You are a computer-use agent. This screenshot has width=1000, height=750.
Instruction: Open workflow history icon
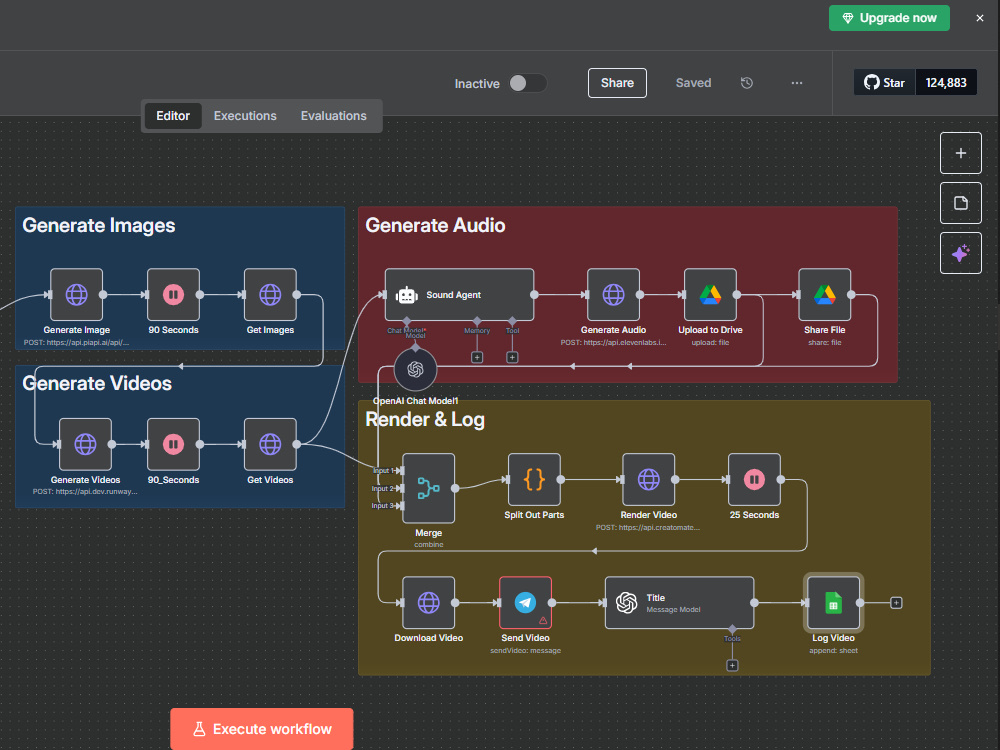[x=747, y=83]
